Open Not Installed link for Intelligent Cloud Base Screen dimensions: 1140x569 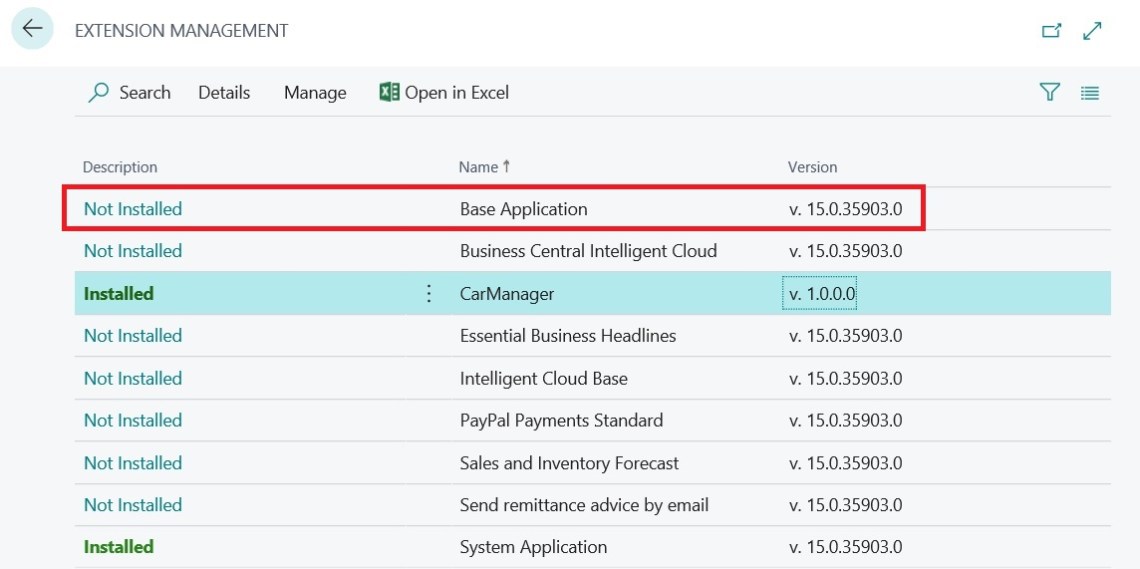(x=133, y=379)
